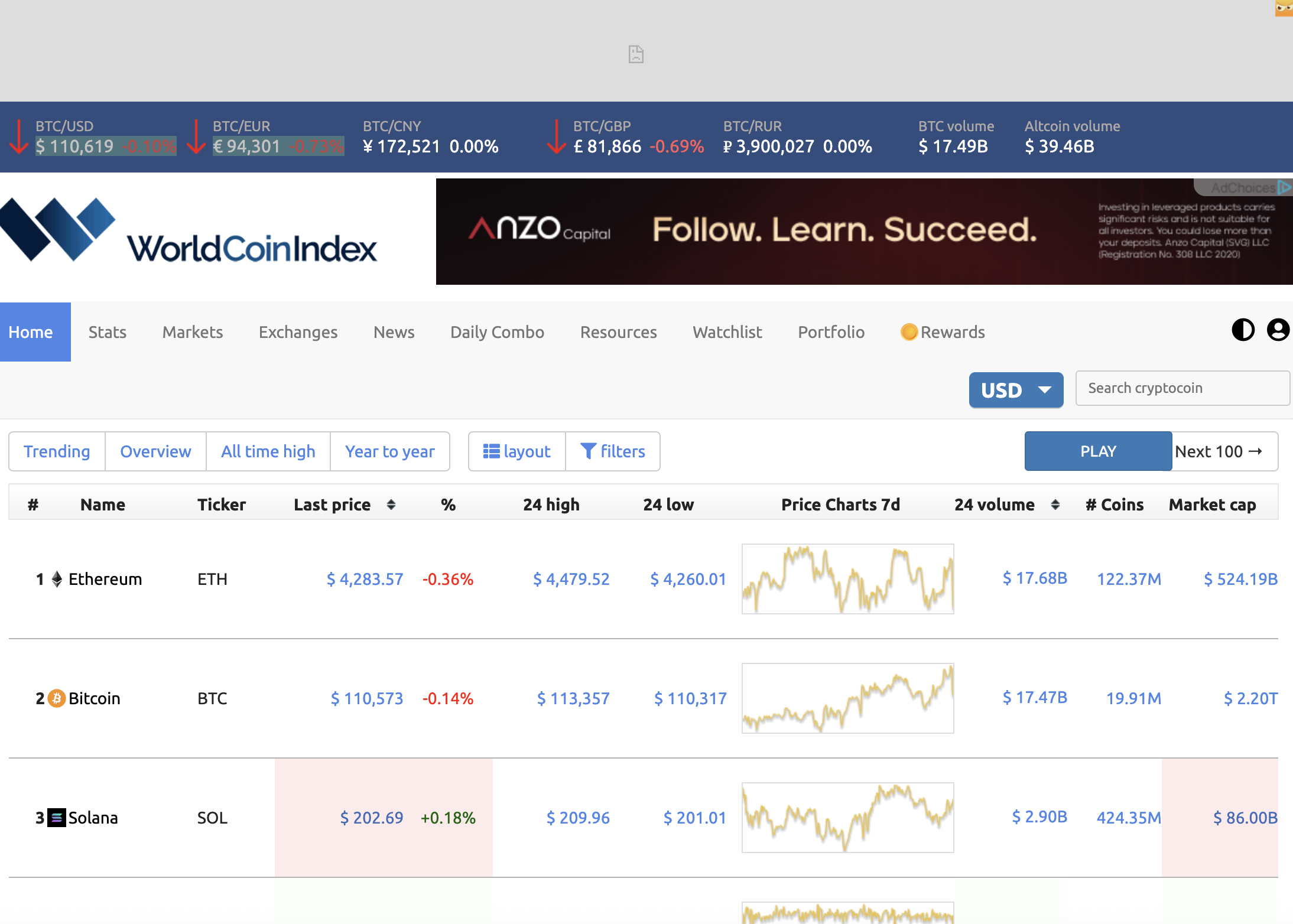The height and width of the screenshot is (924, 1293).
Task: Click the Bitcoin orange logo icon
Action: click(57, 698)
